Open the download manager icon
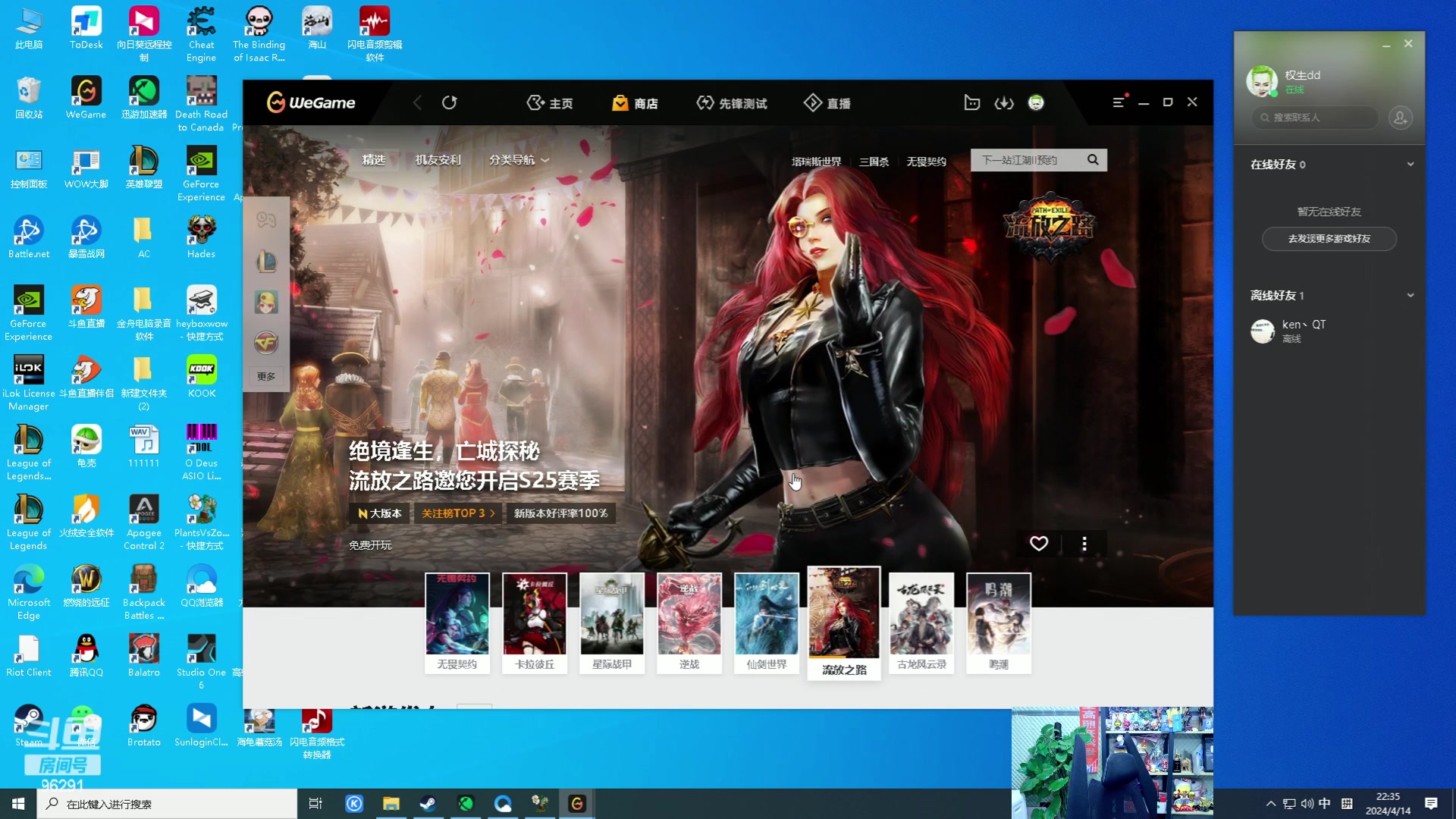Screen dimensions: 1456x819 pyautogui.click(x=1004, y=102)
